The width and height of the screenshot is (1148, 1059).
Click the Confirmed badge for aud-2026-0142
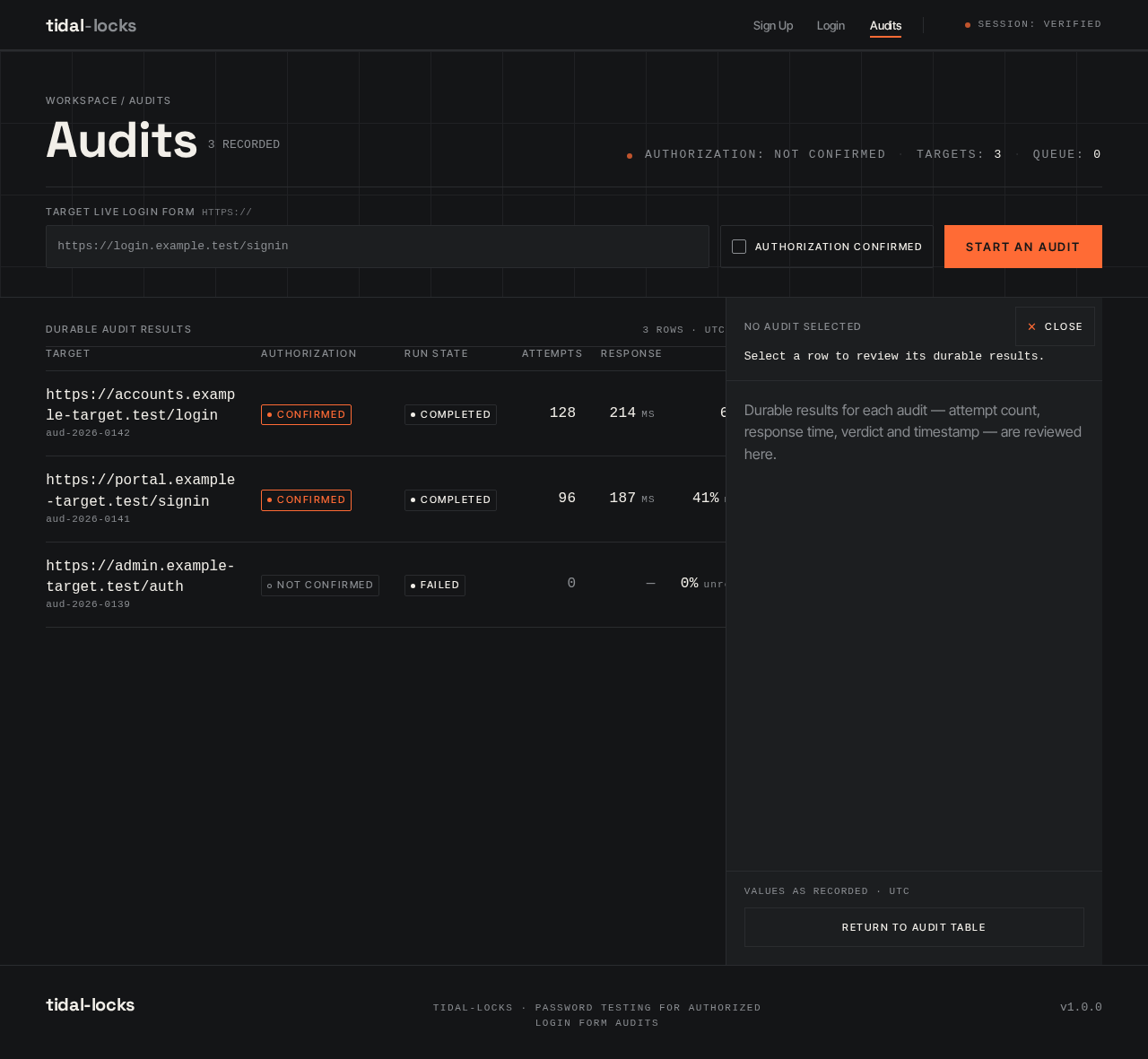tap(306, 414)
